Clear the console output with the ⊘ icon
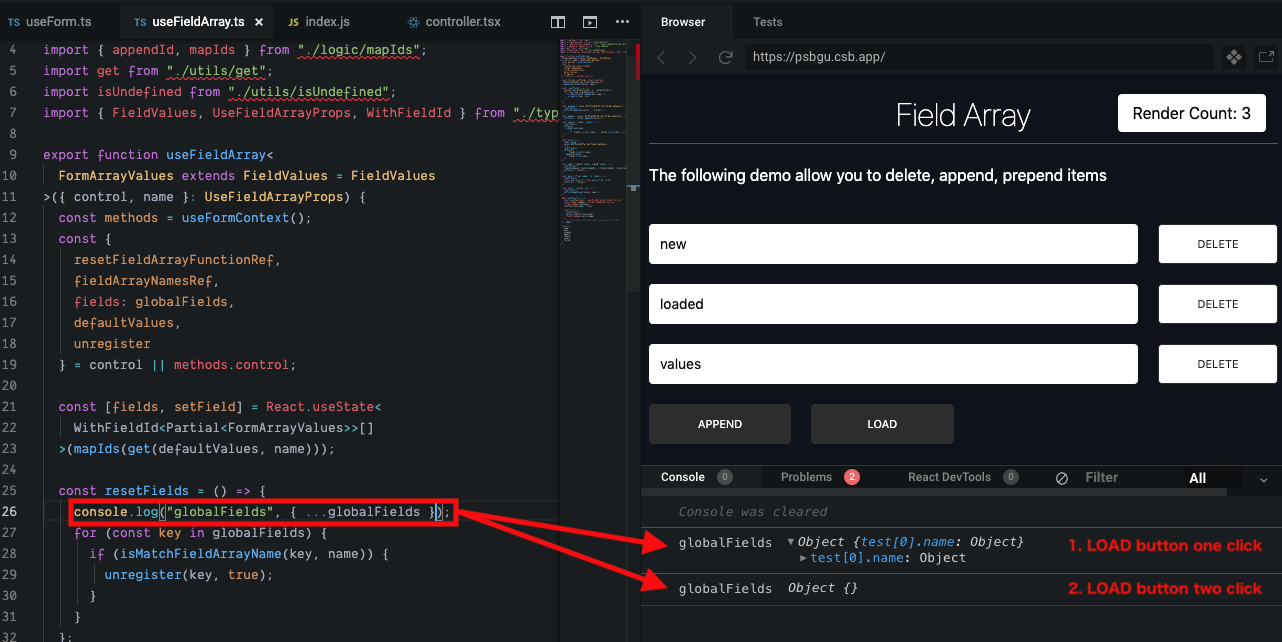The width and height of the screenshot is (1282, 642). tap(1061, 477)
